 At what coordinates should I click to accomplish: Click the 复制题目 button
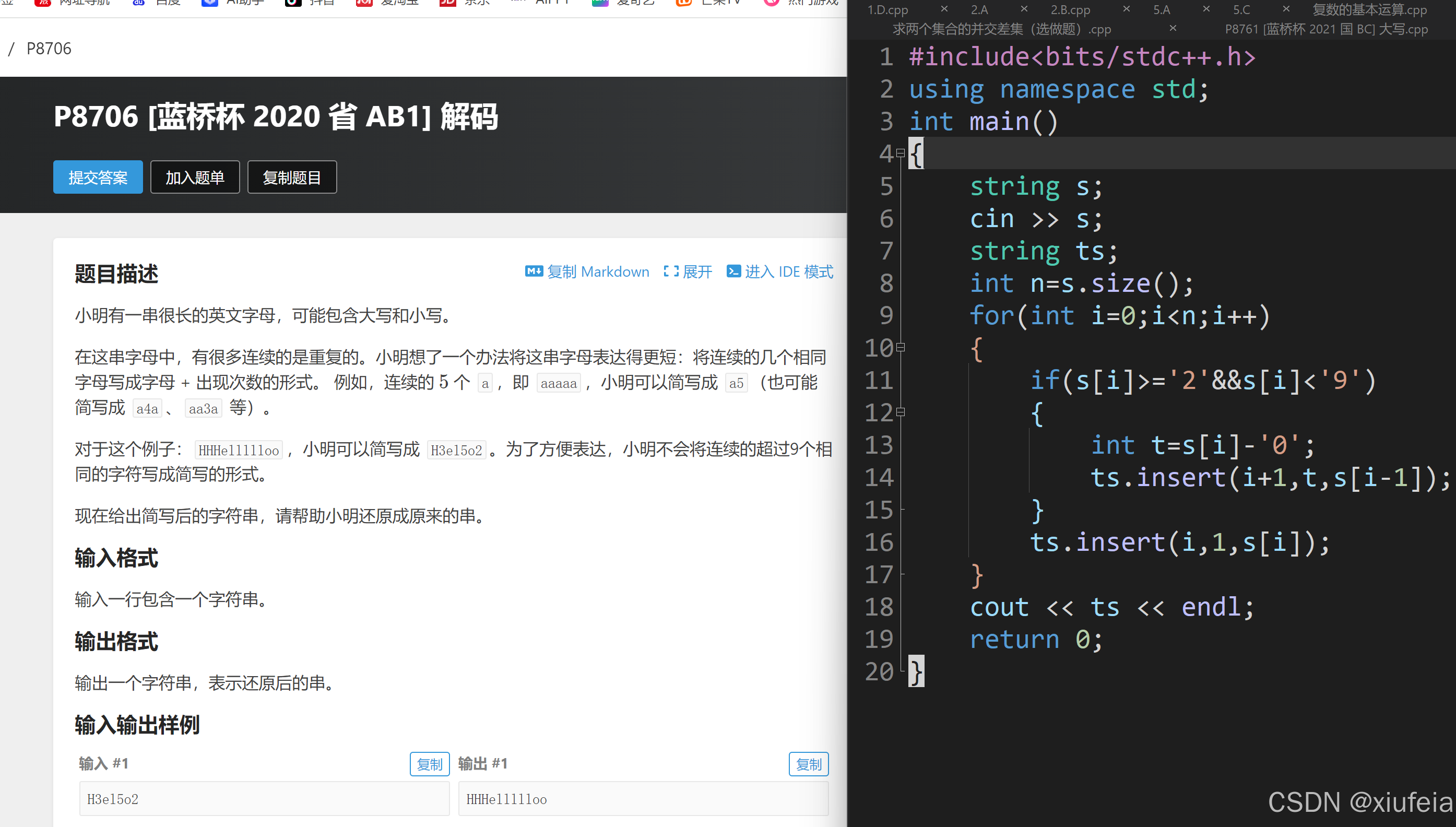pos(292,177)
